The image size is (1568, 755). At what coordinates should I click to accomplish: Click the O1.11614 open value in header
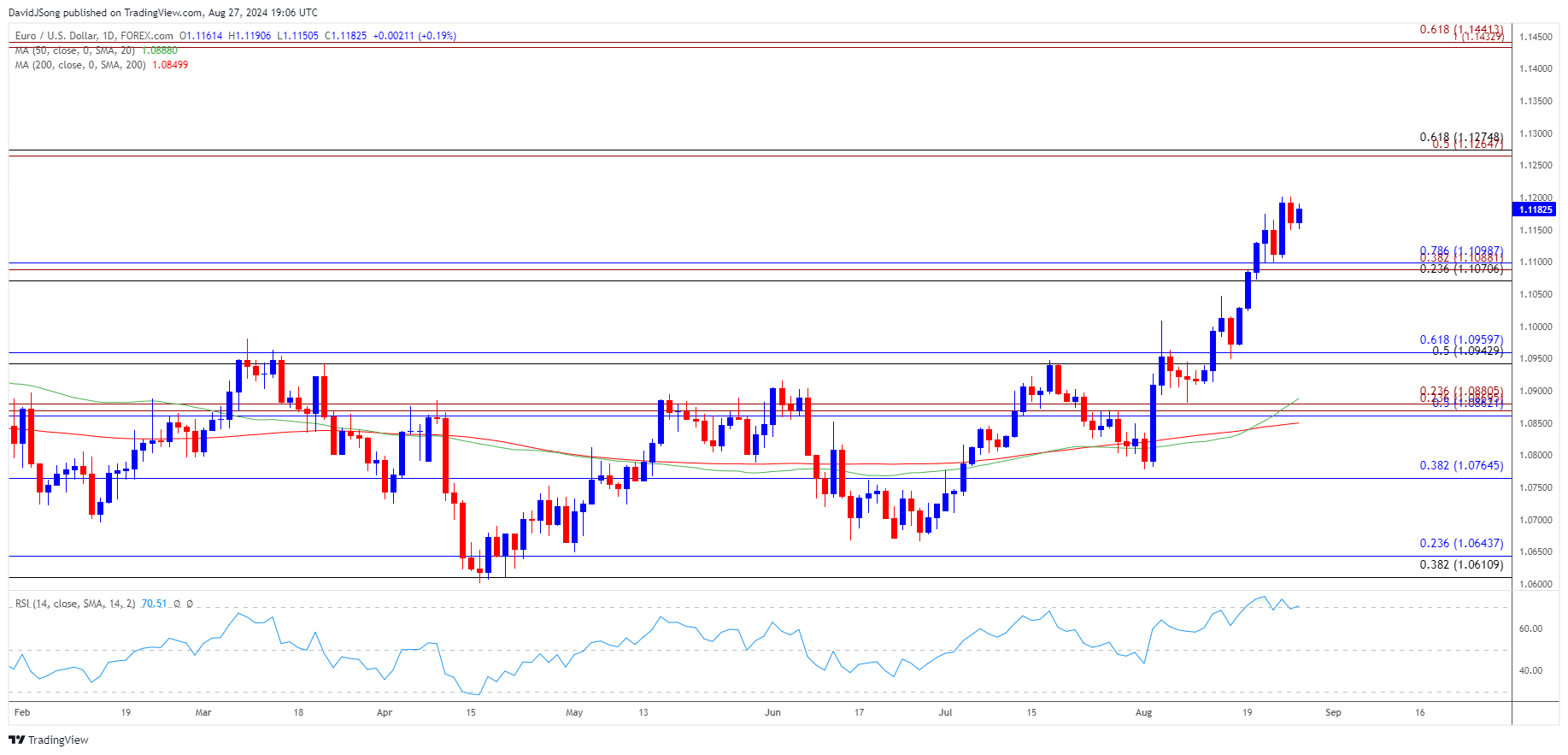pos(201,36)
